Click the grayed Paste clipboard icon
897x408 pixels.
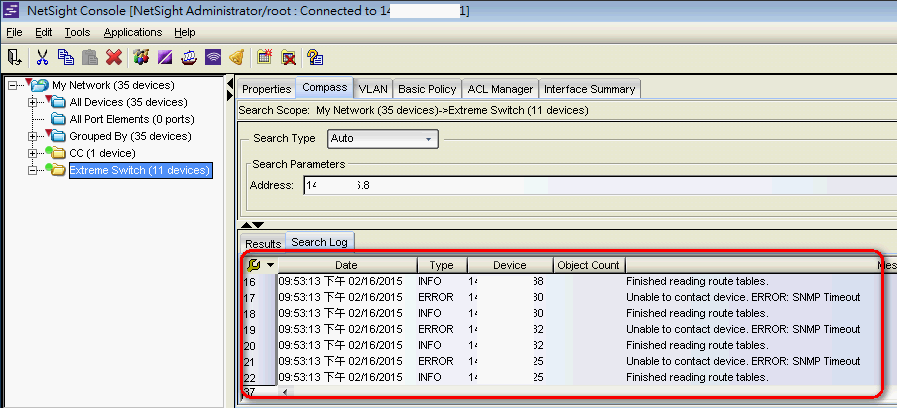[90, 57]
